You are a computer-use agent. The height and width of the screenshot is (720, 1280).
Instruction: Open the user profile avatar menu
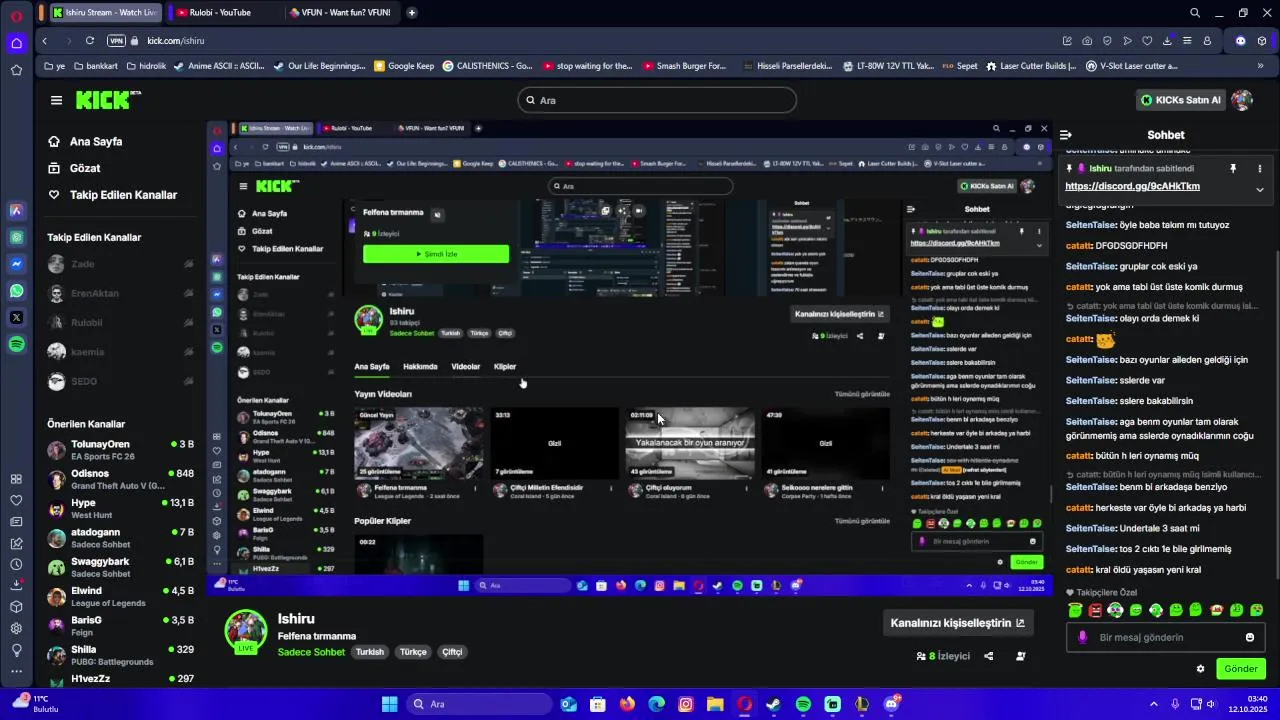(x=1242, y=100)
